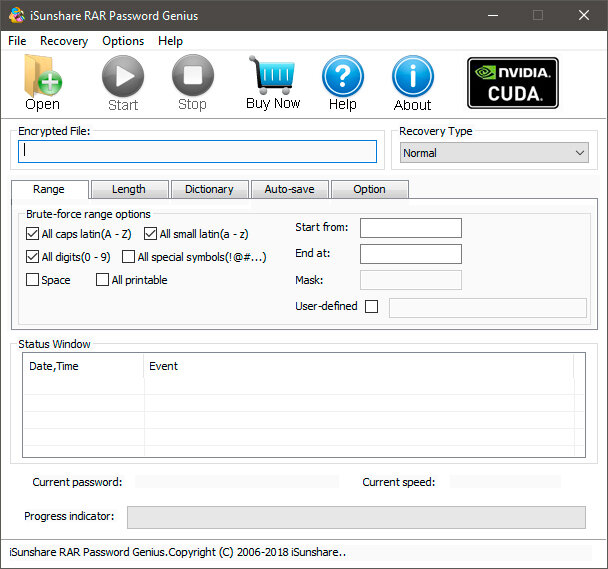Enable the User-defined checkbox
This screenshot has width=608, height=569.
(x=371, y=306)
